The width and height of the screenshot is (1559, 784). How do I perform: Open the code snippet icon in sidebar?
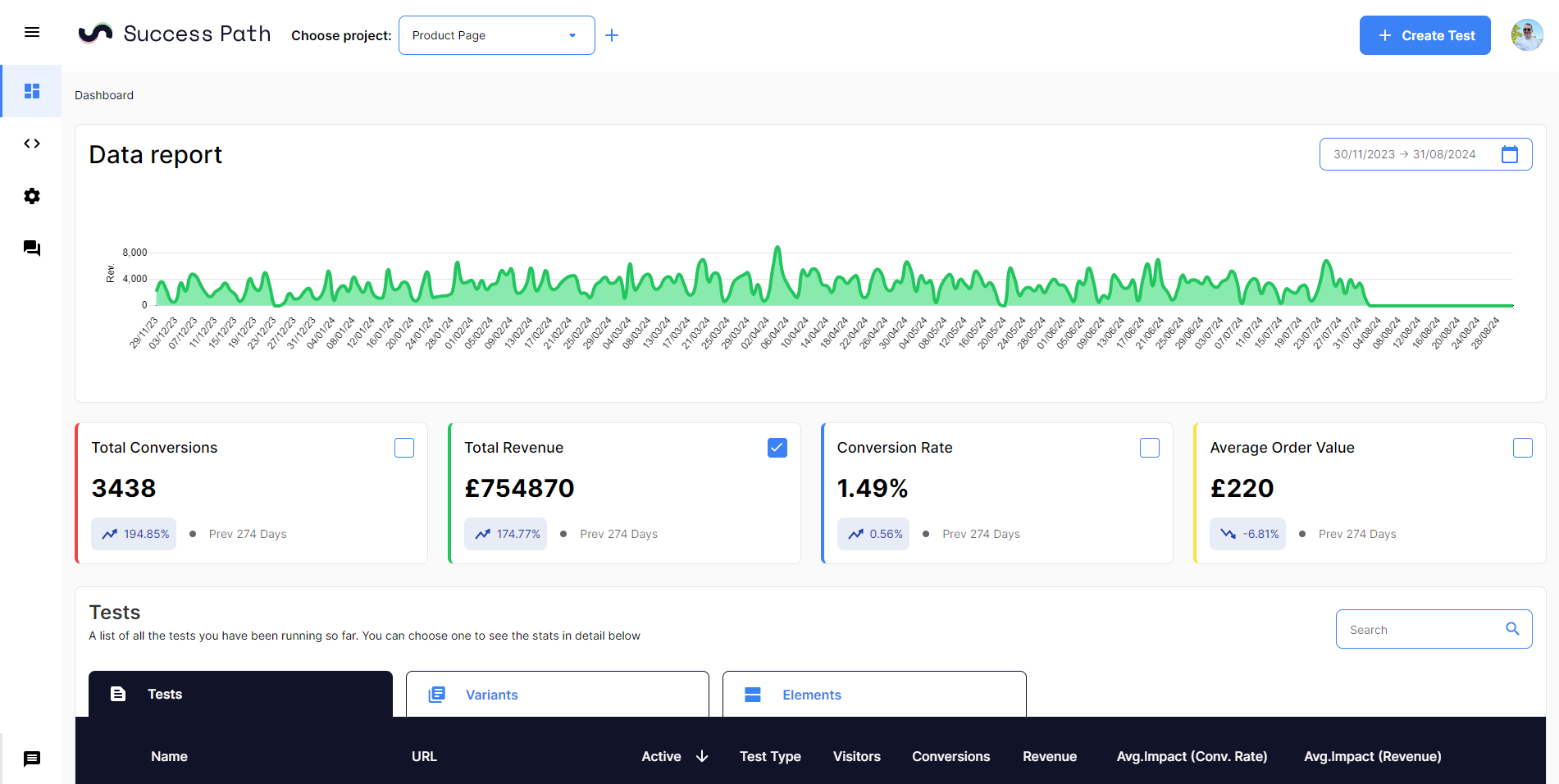(x=32, y=144)
